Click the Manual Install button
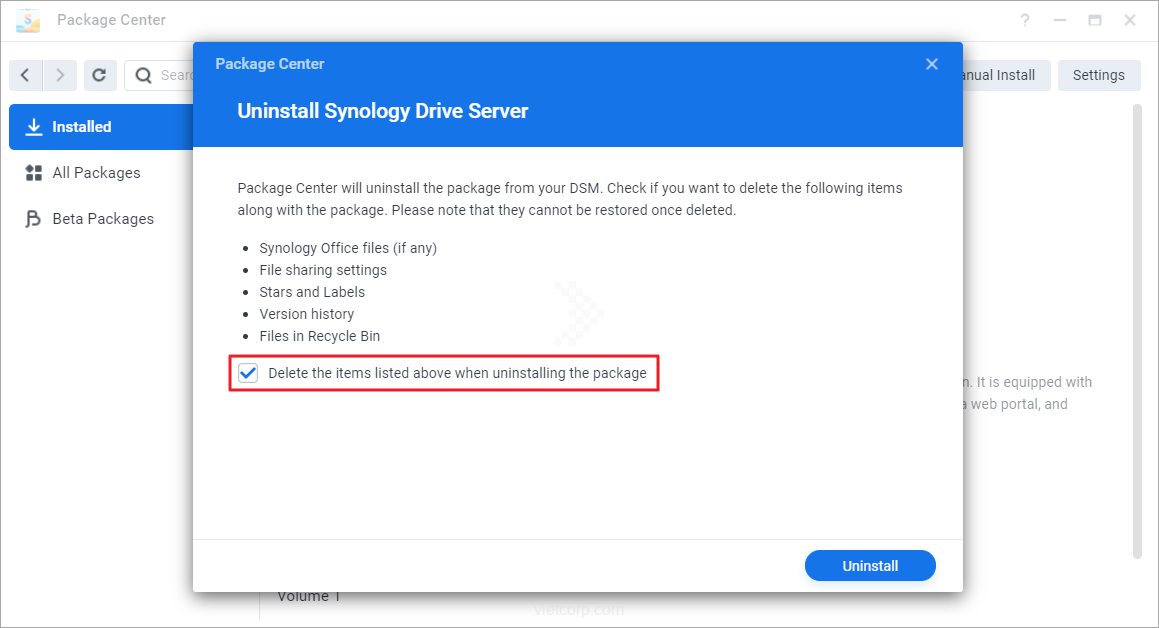The width and height of the screenshot is (1159, 628). 1000,75
